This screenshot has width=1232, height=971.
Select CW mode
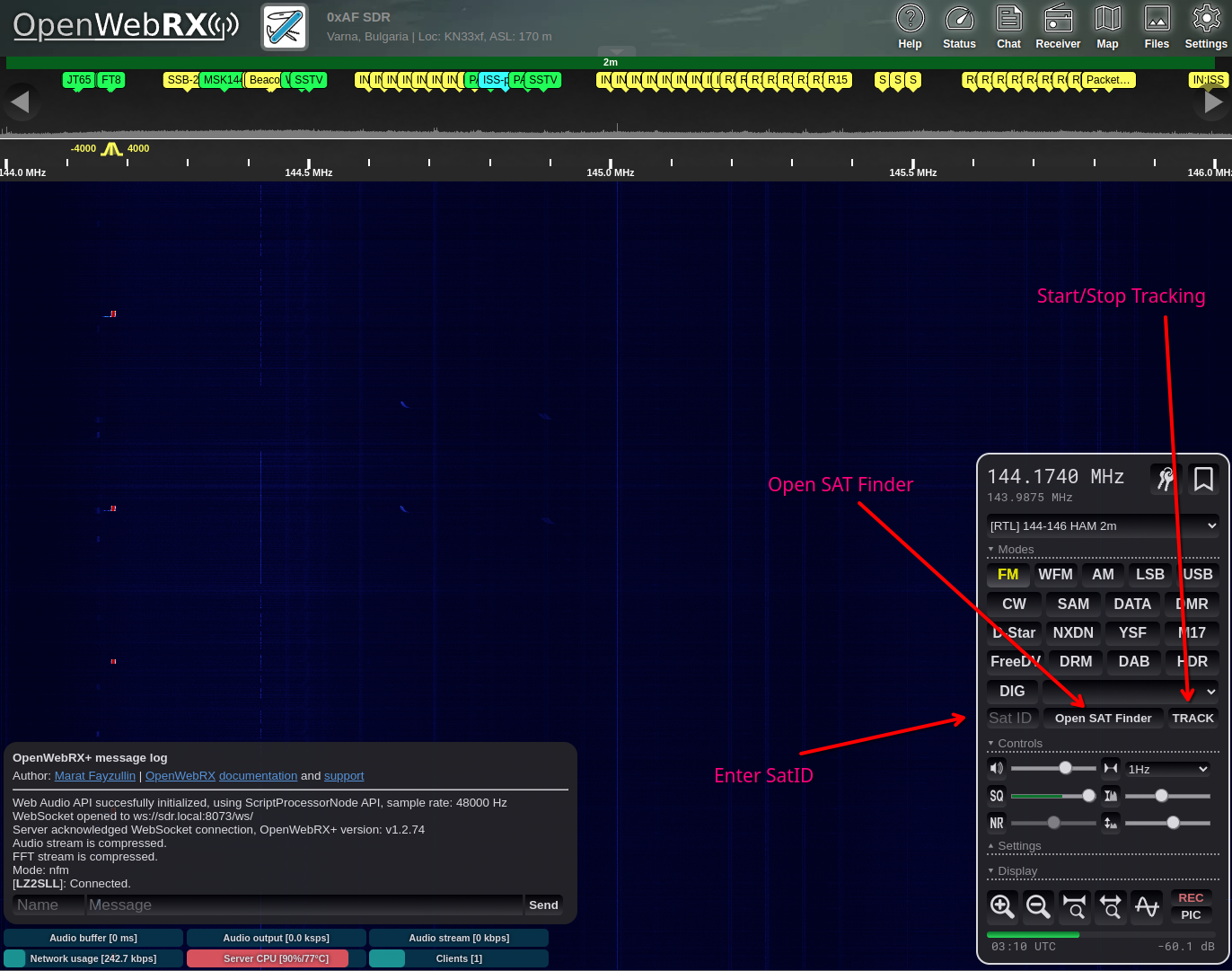[1014, 605]
